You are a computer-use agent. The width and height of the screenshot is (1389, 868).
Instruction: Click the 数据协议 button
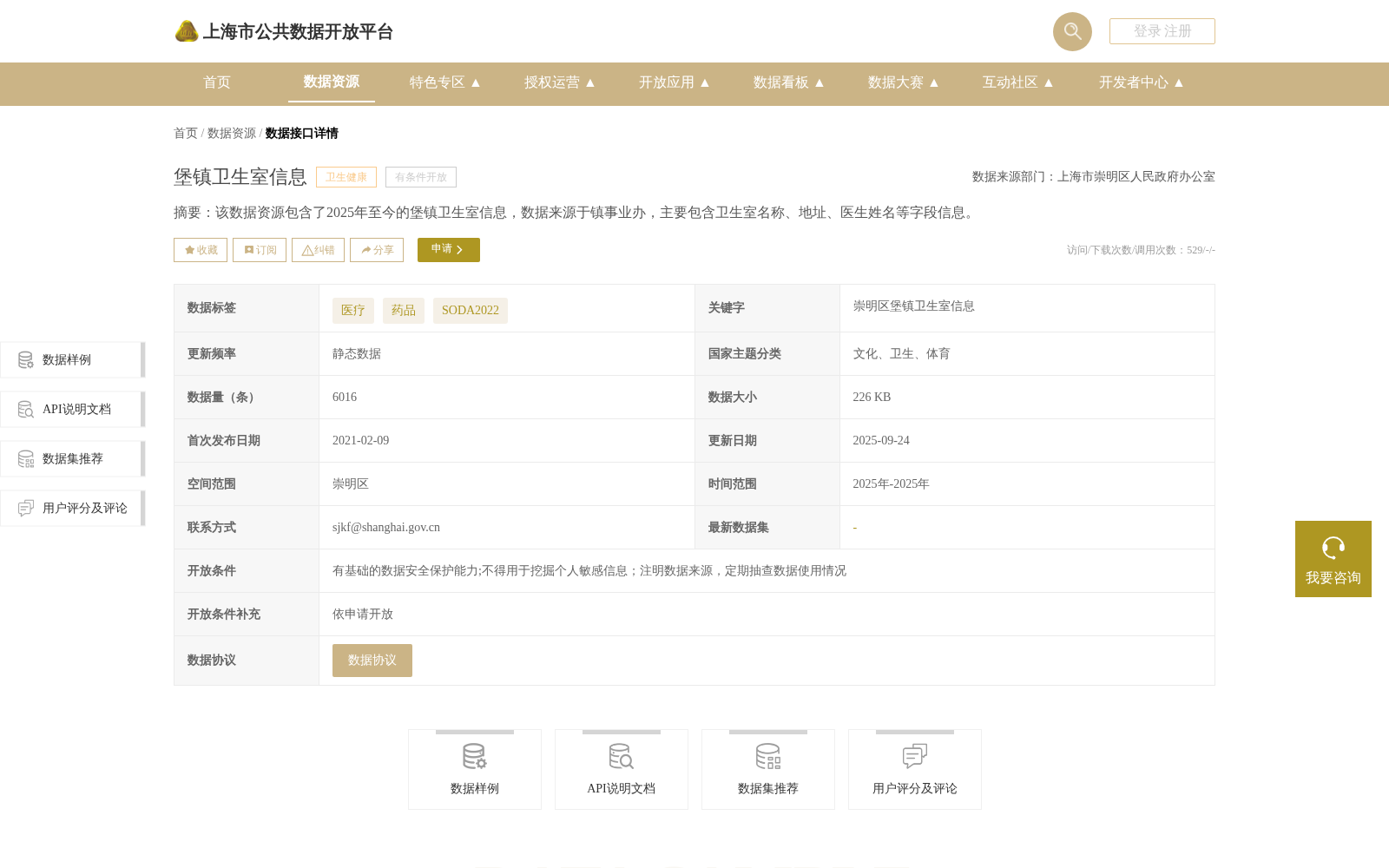pos(372,661)
